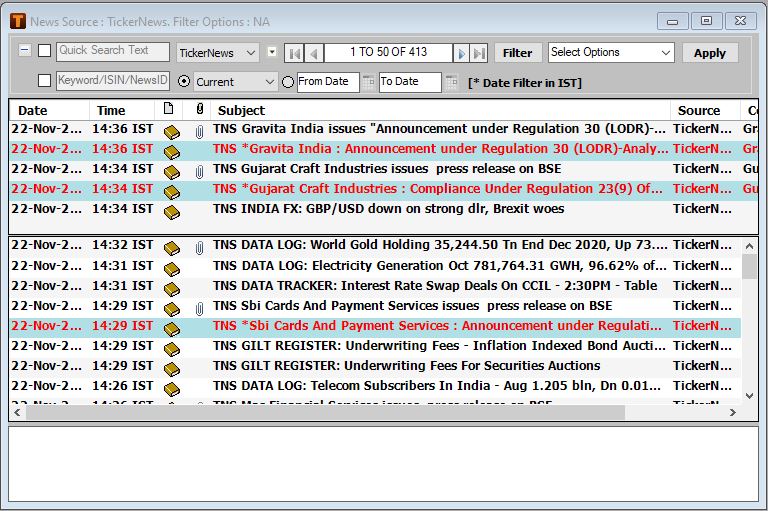Focus the Quick Search Text field
The image size is (768, 511).
113,51
